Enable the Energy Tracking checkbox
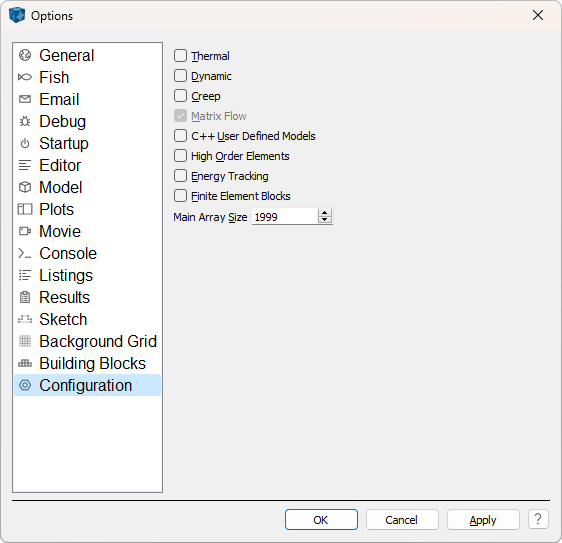The height and width of the screenshot is (543, 562). point(180,176)
